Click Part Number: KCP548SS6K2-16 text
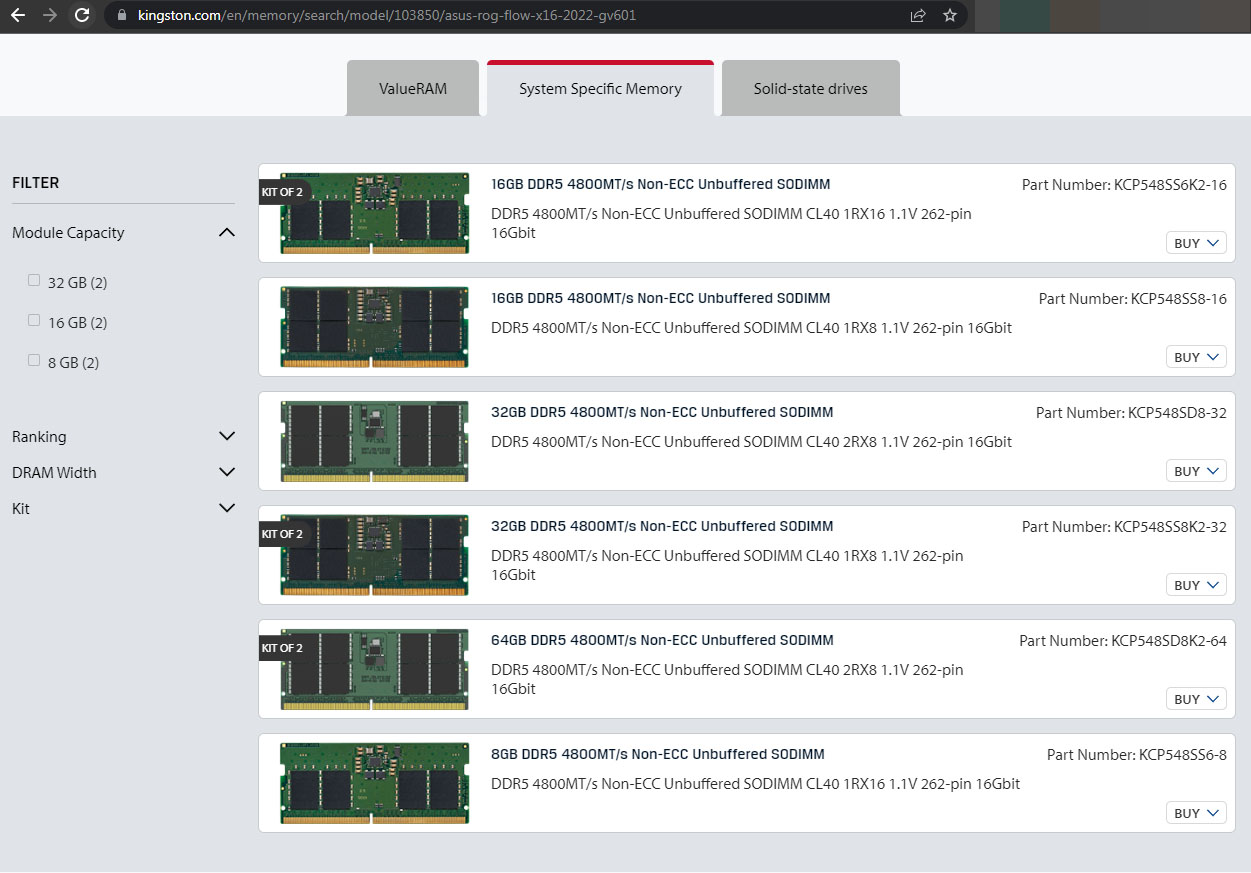Screen dimensions: 1251x873 (x=1124, y=185)
